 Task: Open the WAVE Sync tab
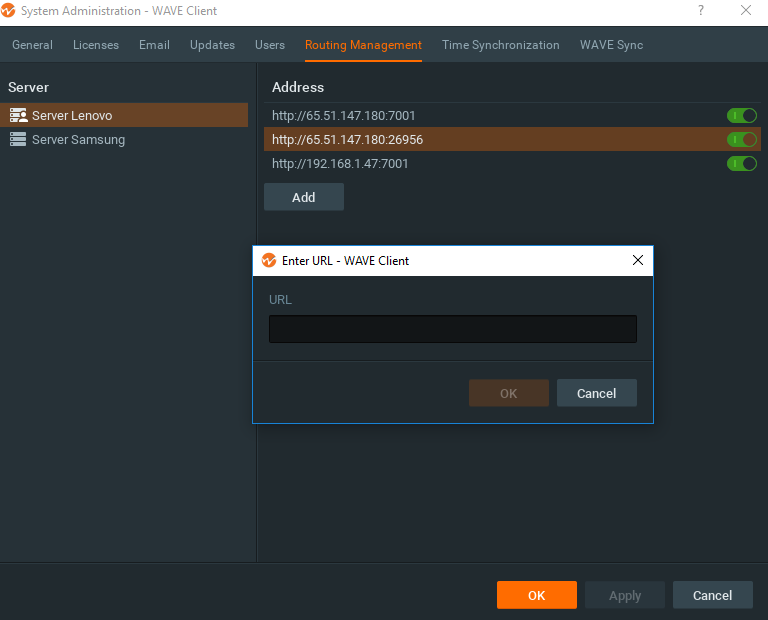tap(611, 45)
